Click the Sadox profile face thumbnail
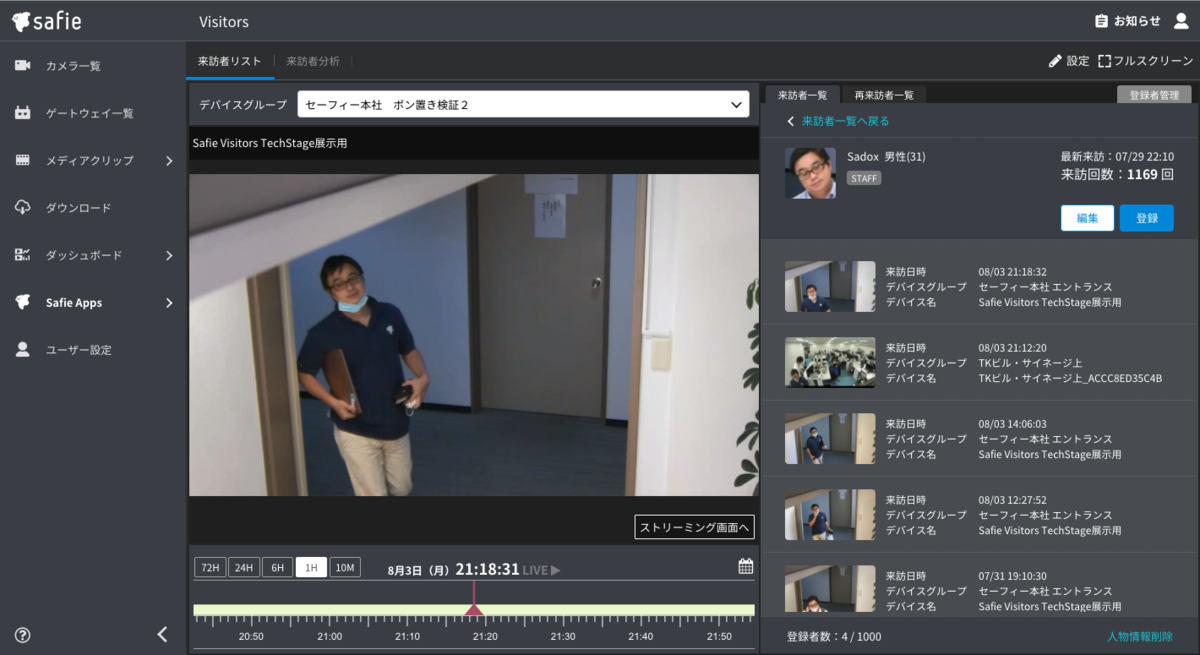Image resolution: width=1200 pixels, height=655 pixels. pos(810,173)
